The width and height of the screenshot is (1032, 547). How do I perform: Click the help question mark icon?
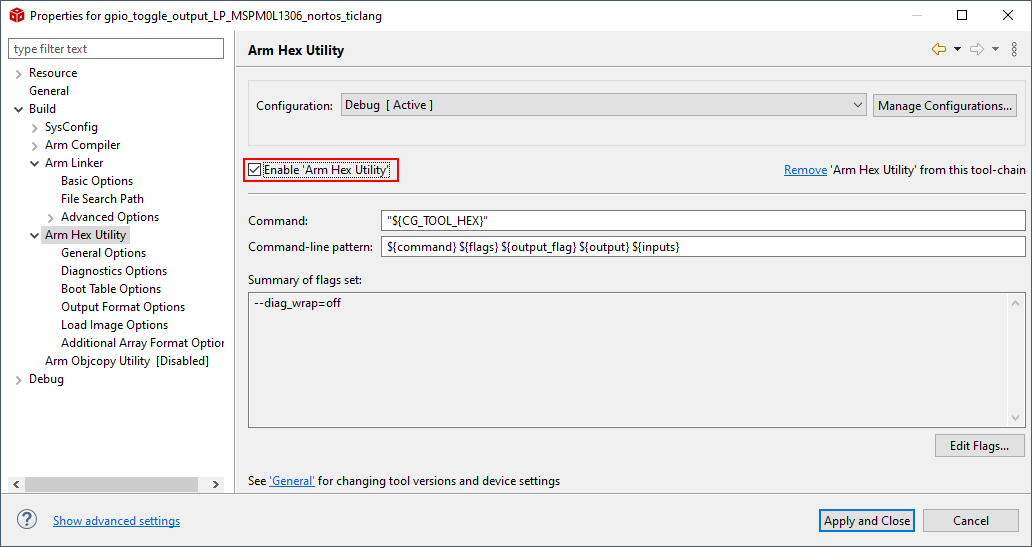click(27, 520)
